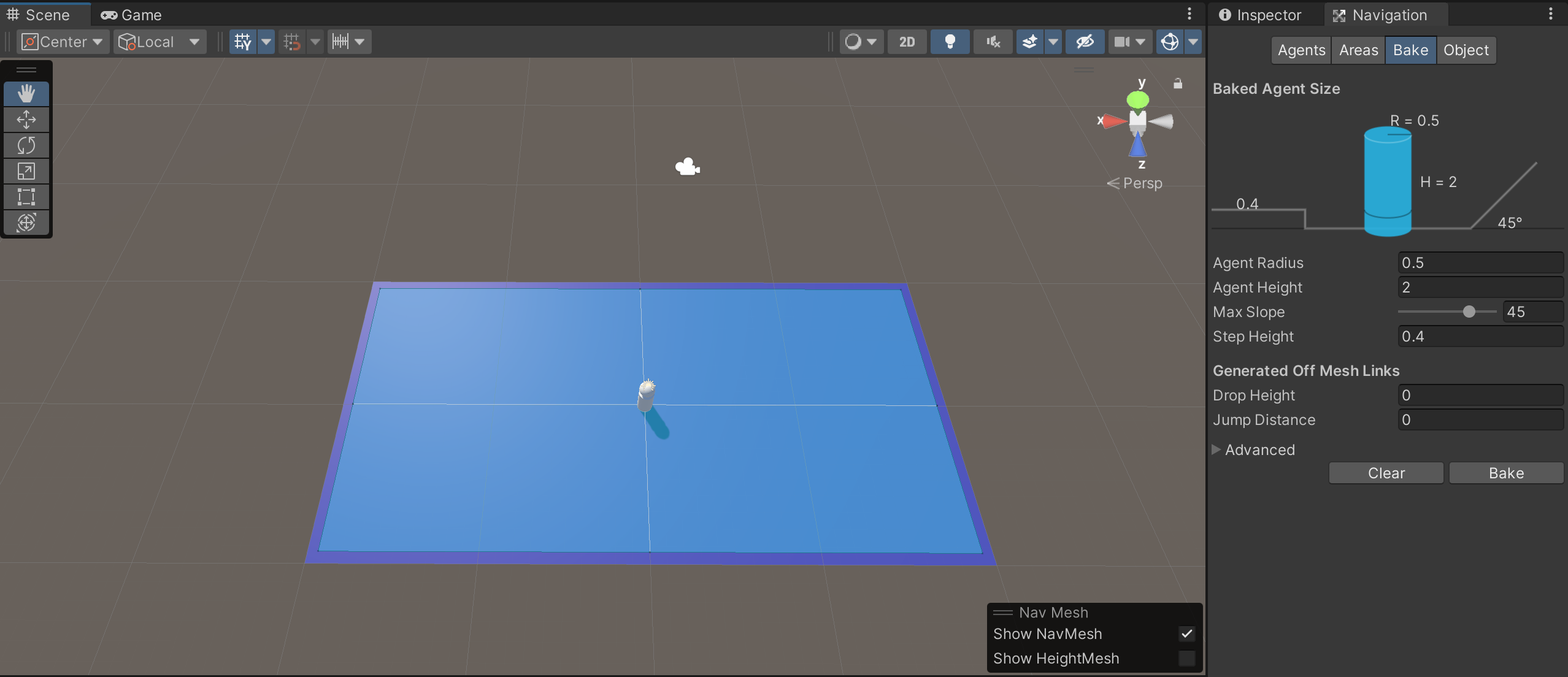
Task: Switch to the Inspector tab
Action: (x=1268, y=14)
